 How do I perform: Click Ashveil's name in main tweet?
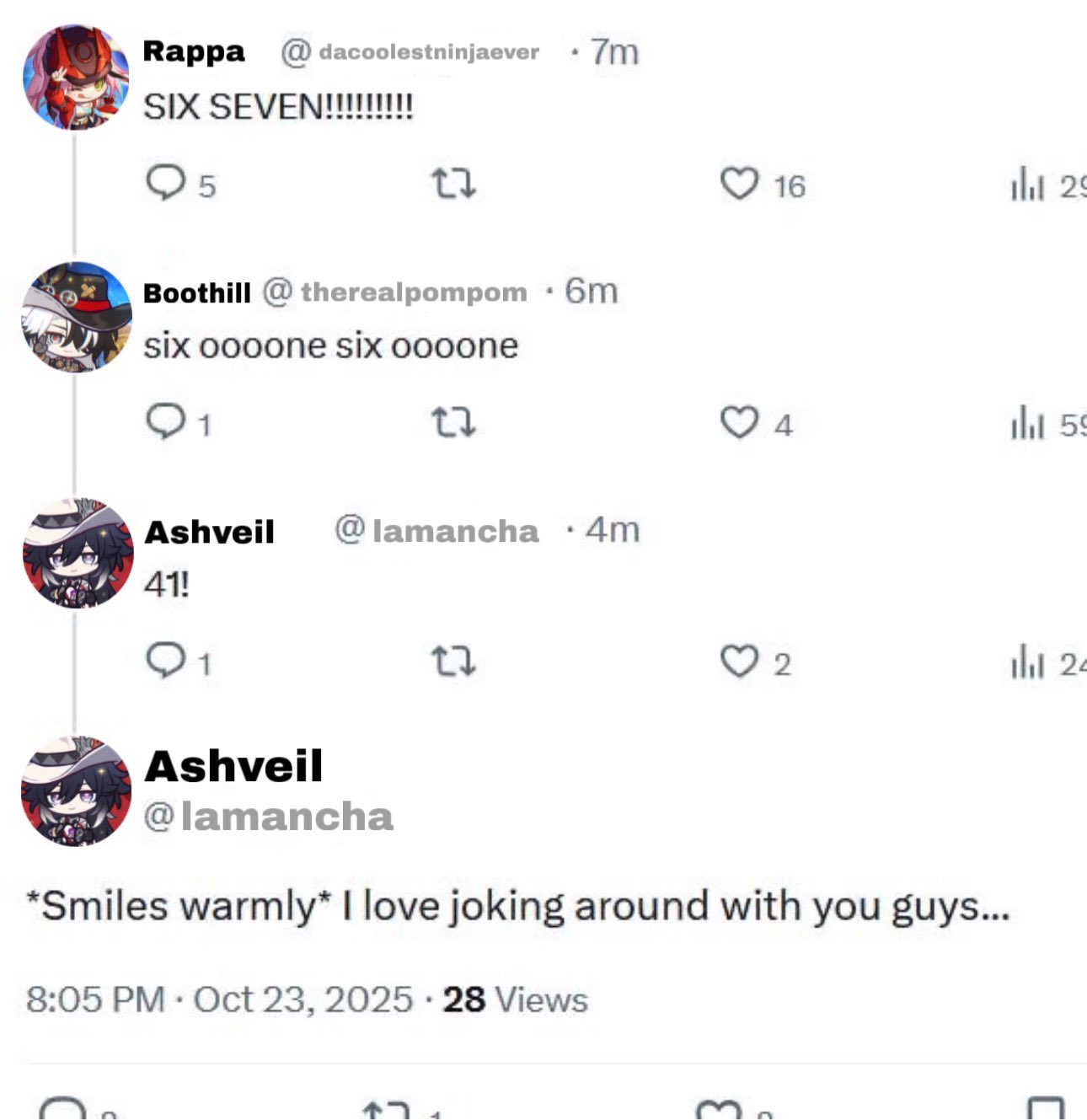click(x=233, y=766)
